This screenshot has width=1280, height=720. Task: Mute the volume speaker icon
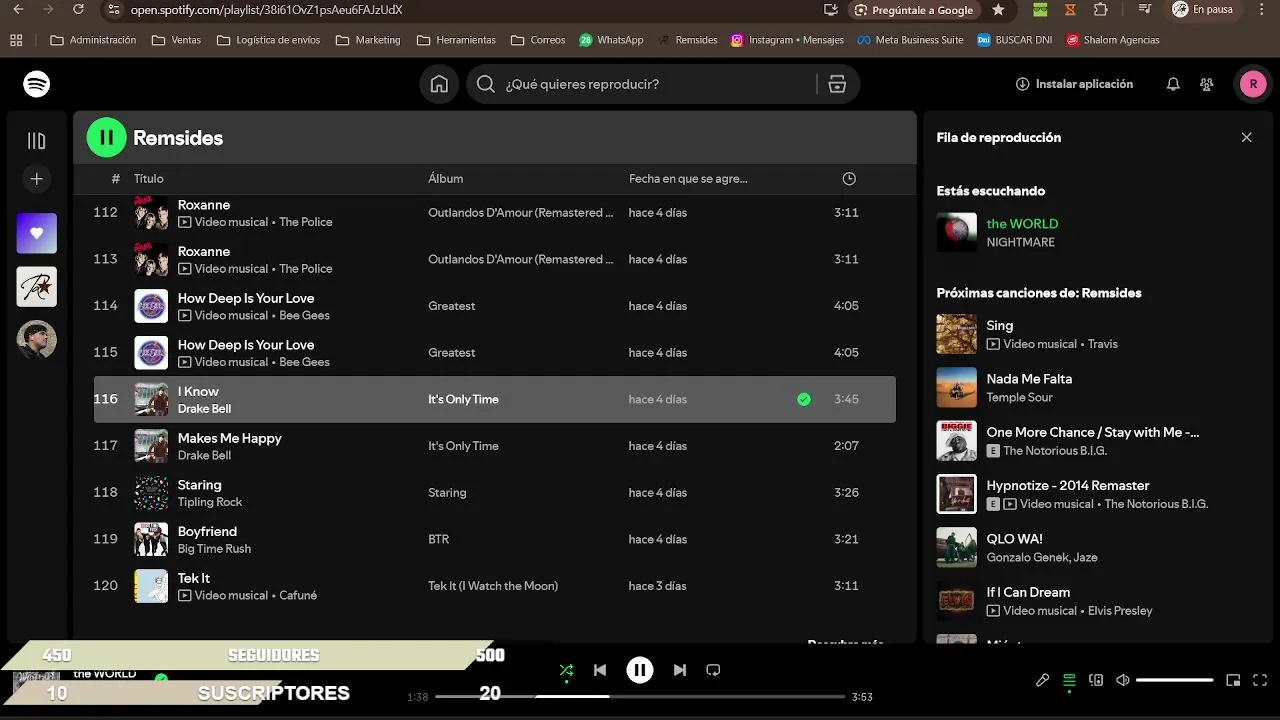tap(1123, 680)
